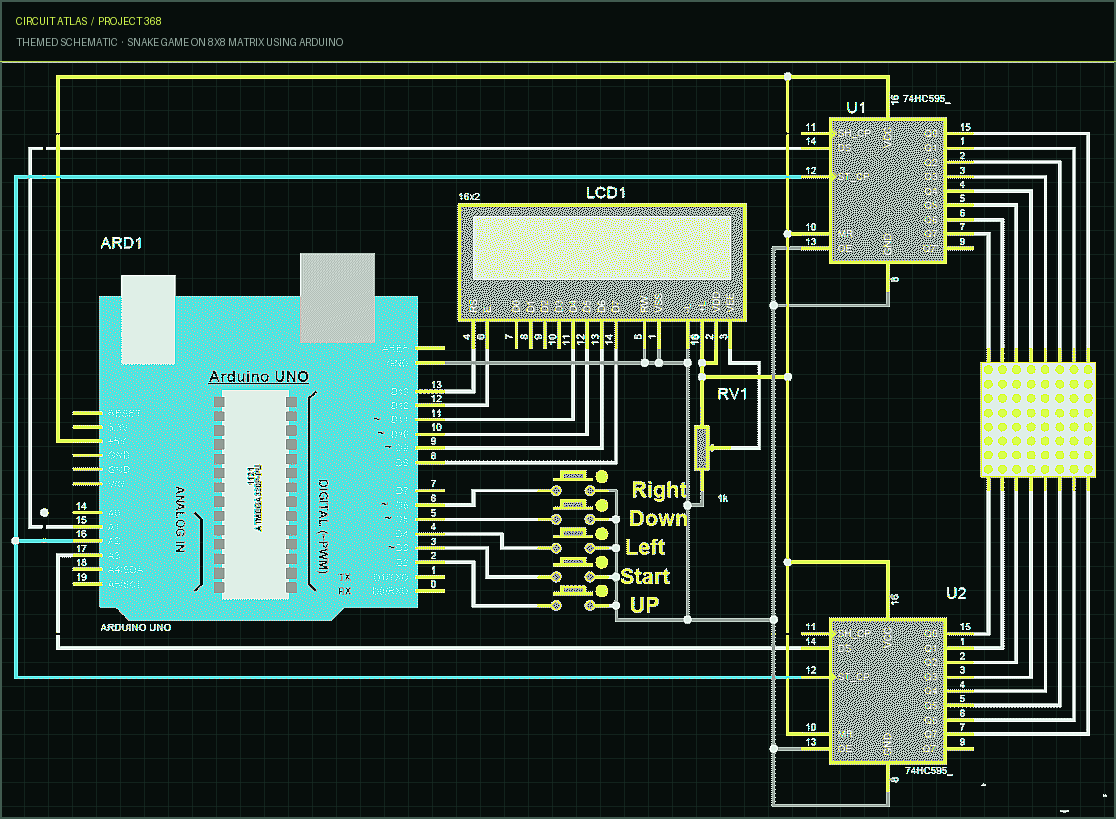Image resolution: width=1116 pixels, height=819 pixels.
Task: Click the Arduino USB connector block
Action: 337,297
